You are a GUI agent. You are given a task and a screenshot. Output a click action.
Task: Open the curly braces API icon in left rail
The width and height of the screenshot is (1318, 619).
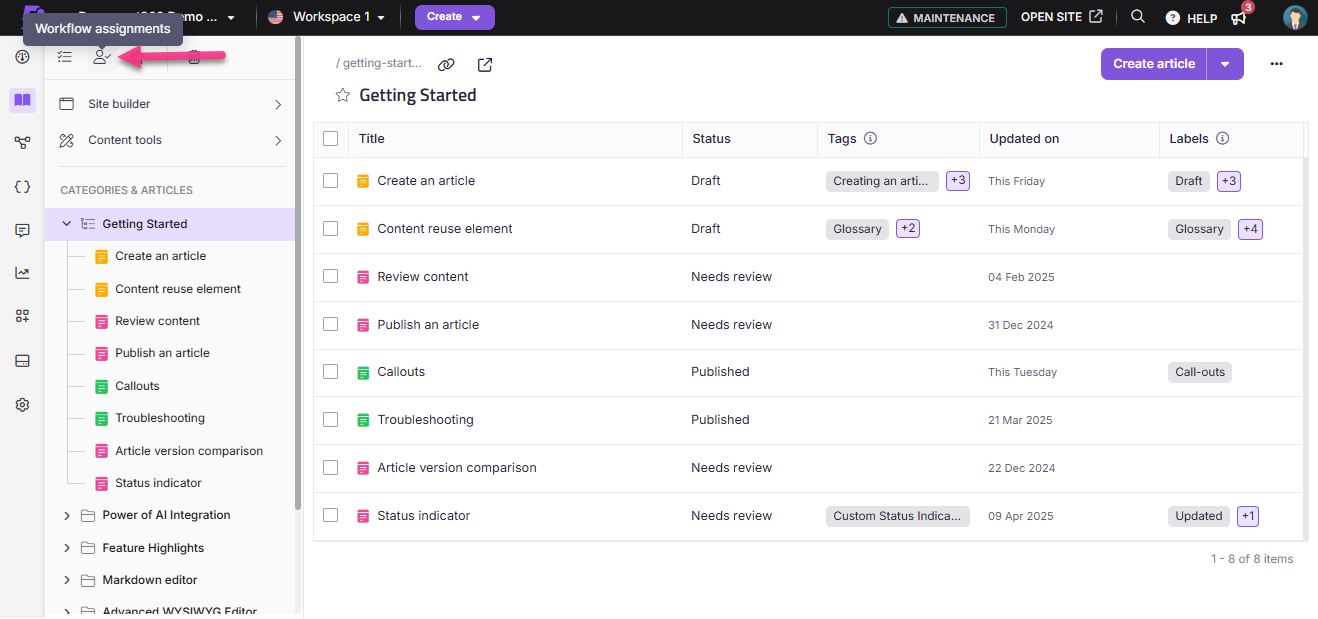tap(22, 187)
